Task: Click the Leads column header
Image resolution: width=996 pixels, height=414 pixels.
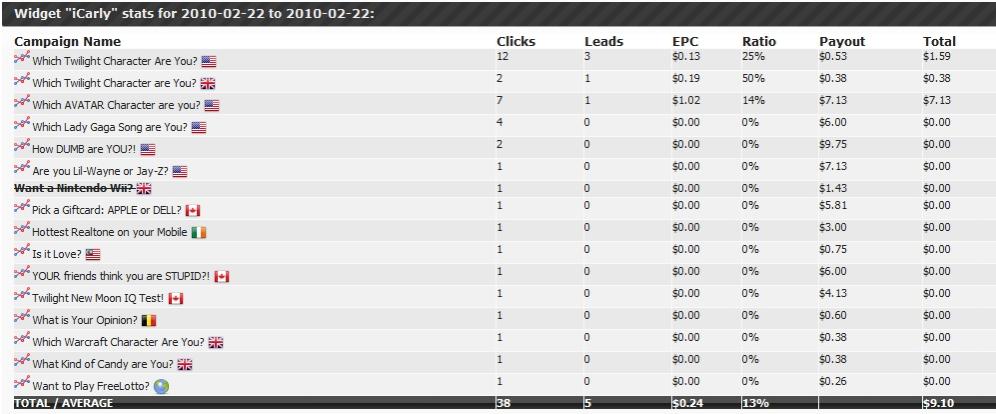Action: pos(604,41)
